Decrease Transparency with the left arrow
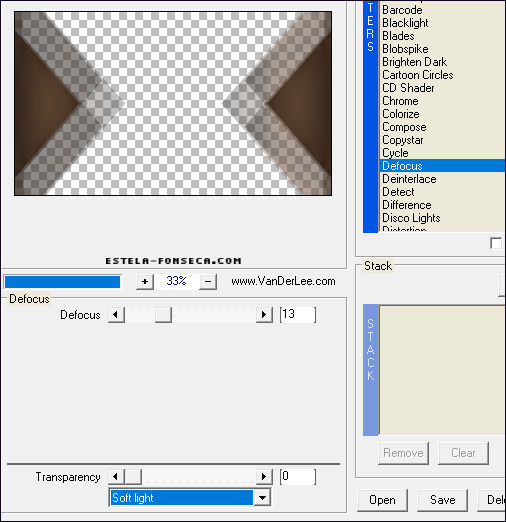The width and height of the screenshot is (506, 522). click(x=116, y=477)
